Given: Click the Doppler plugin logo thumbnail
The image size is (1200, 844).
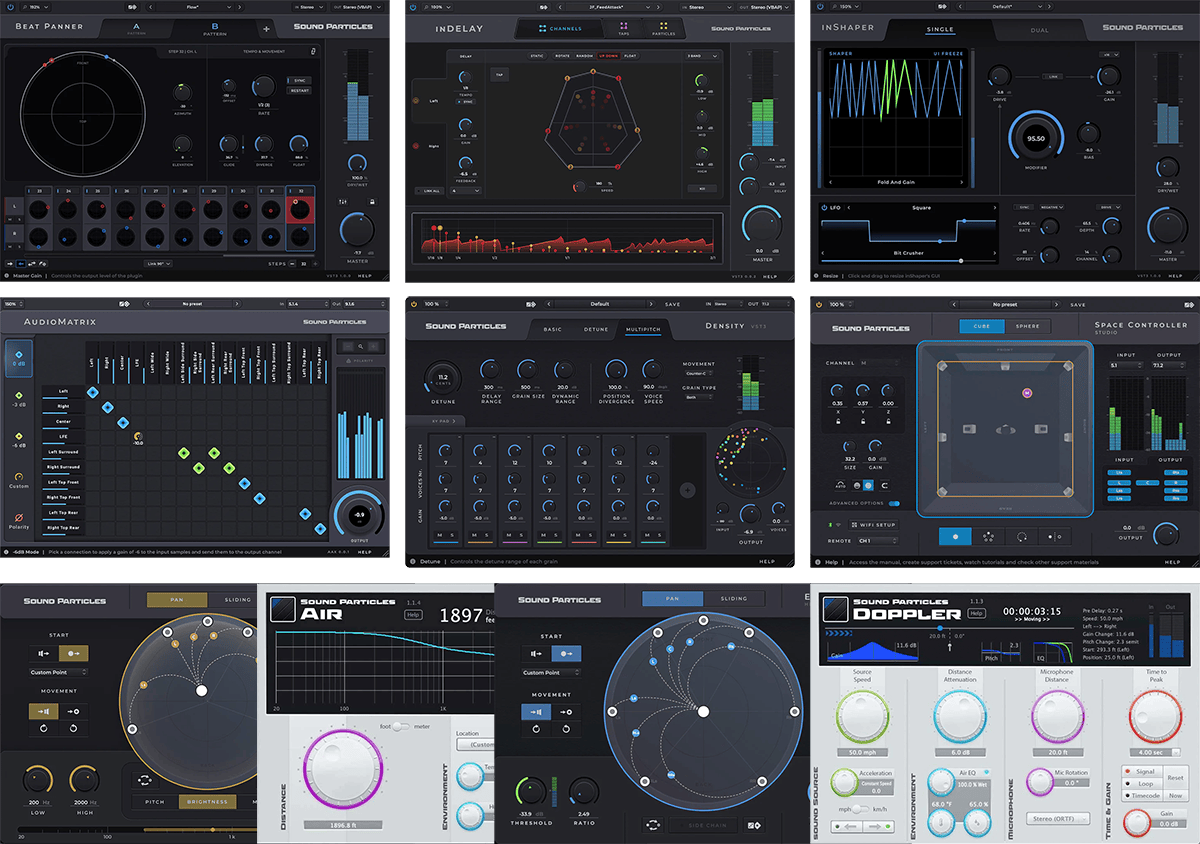Looking at the screenshot, I should pos(835,610).
